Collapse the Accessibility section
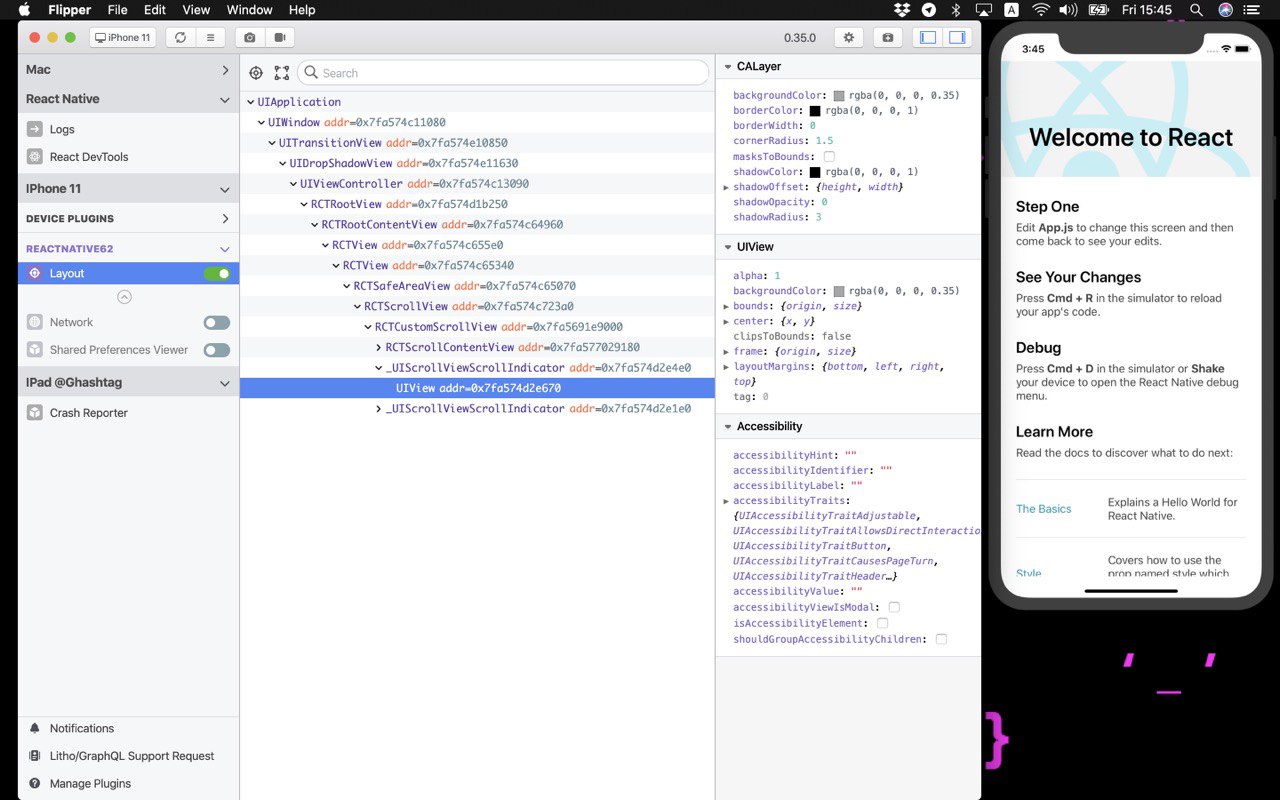 [727, 427]
